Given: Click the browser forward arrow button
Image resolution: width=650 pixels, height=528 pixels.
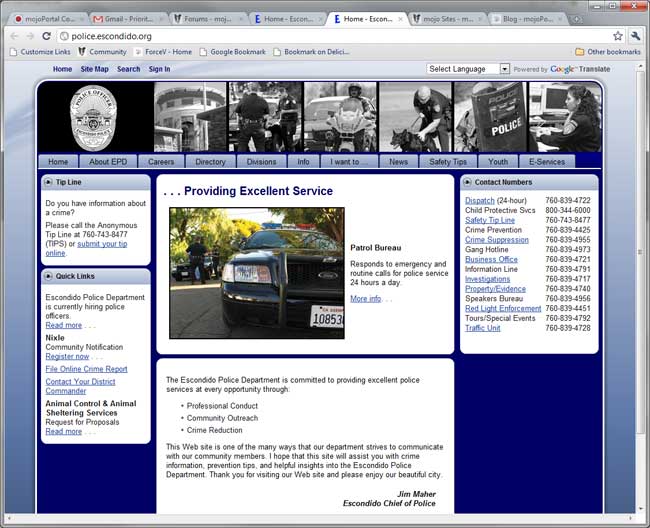Looking at the screenshot, I should [34, 36].
